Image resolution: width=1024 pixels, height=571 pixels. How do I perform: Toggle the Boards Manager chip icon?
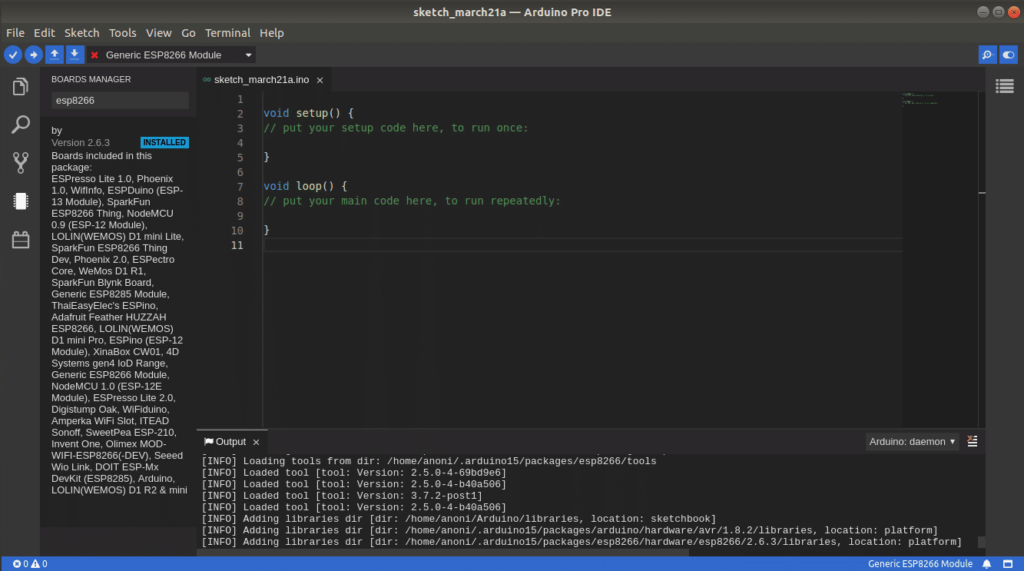click(x=20, y=201)
